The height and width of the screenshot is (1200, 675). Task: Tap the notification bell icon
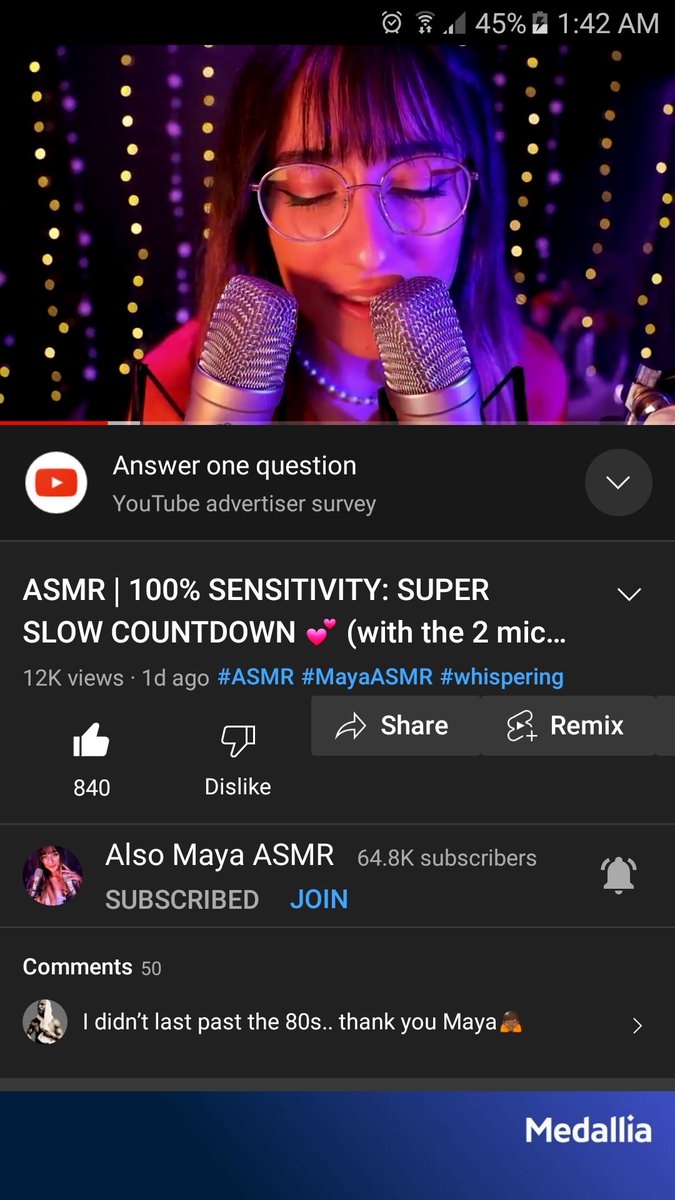tap(619, 876)
